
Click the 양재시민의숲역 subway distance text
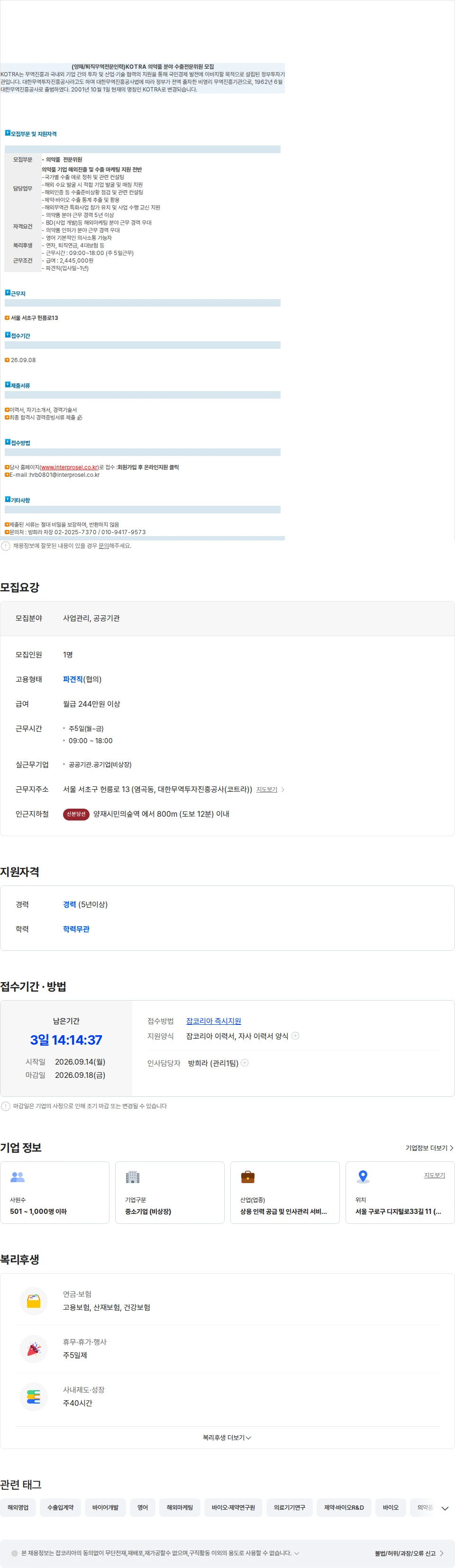pyautogui.click(x=161, y=814)
